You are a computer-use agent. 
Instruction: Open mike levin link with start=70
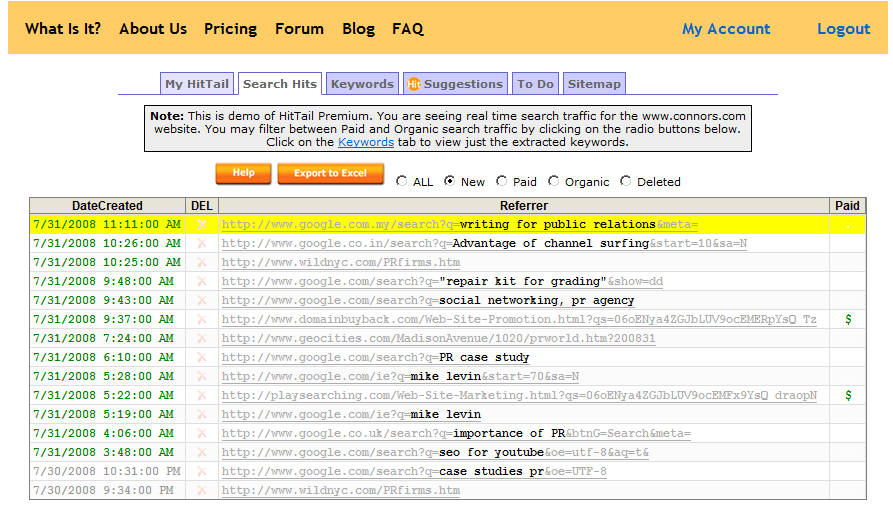click(400, 376)
